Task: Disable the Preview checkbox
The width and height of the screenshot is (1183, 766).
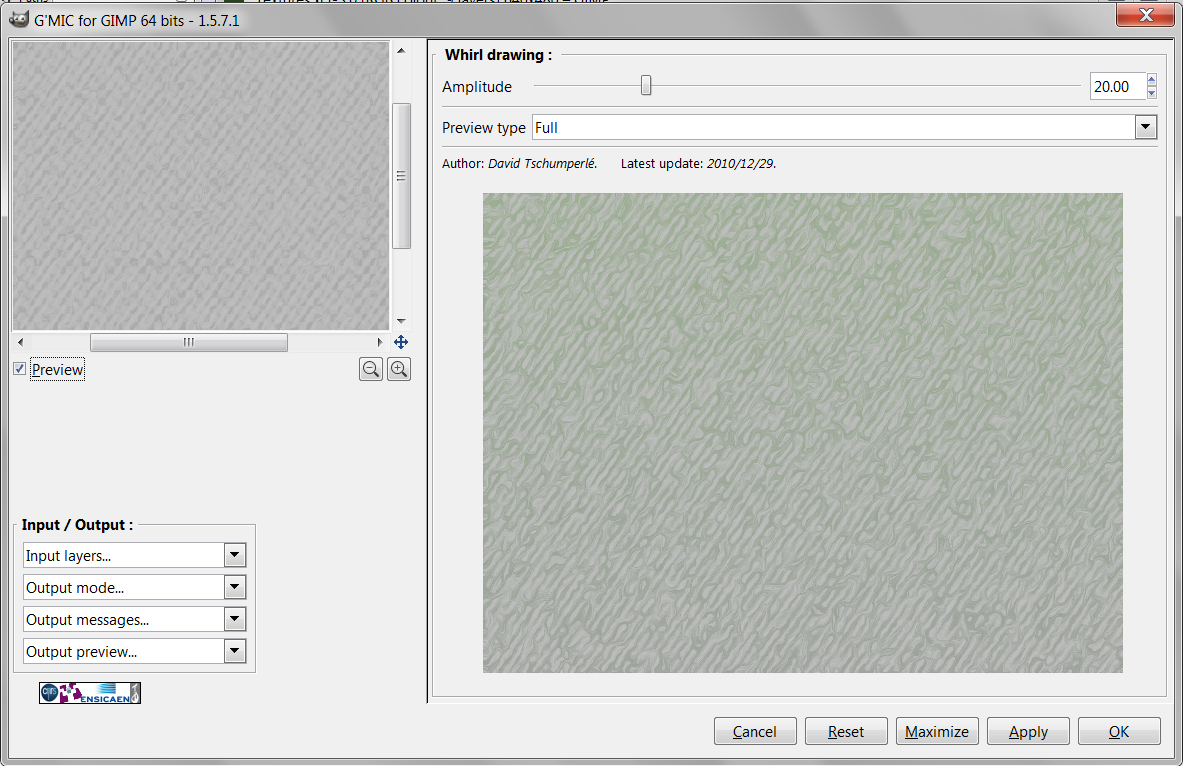Action: [19, 368]
